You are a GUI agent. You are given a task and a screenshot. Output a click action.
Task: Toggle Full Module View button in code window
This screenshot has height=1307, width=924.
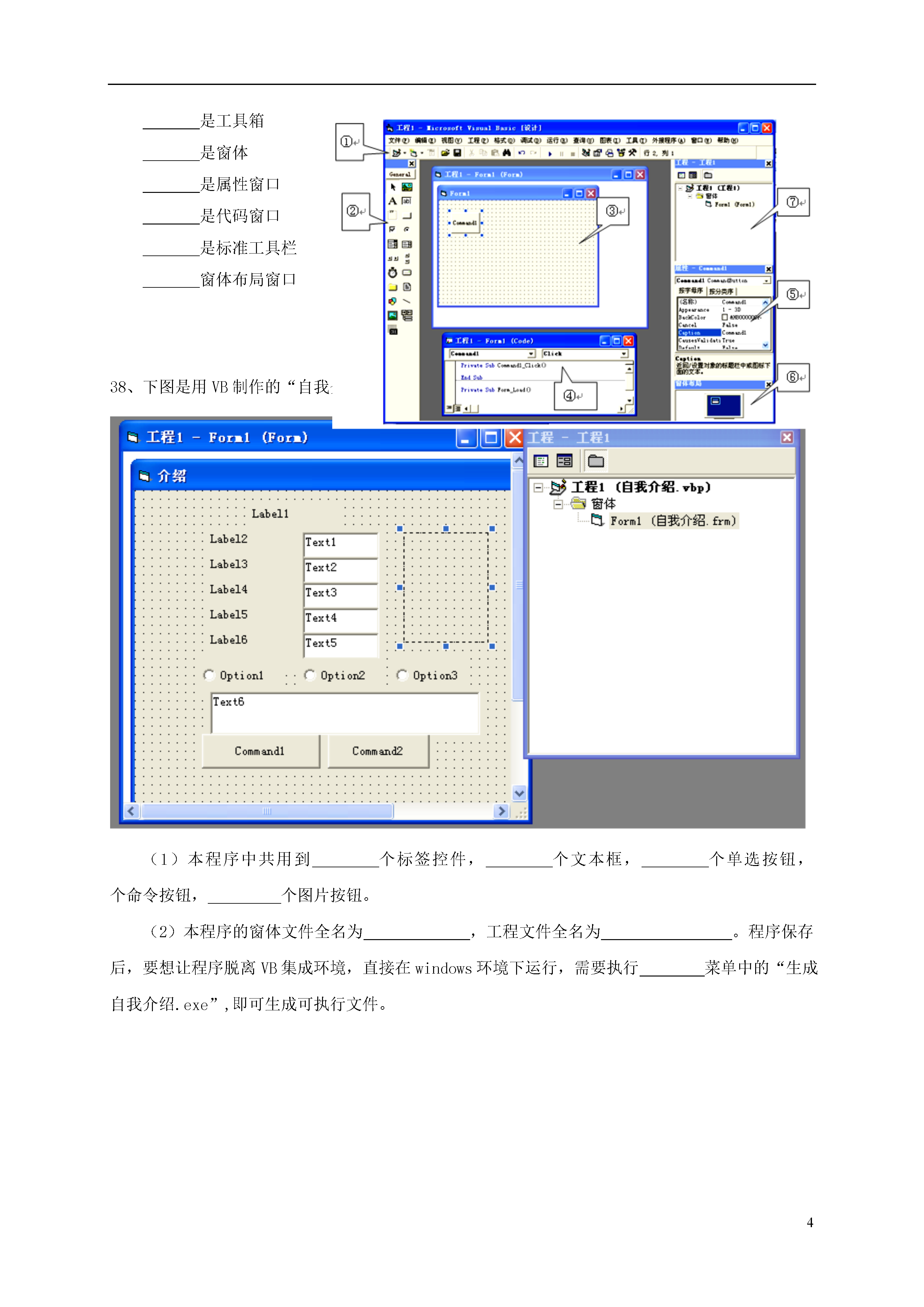coord(457,408)
